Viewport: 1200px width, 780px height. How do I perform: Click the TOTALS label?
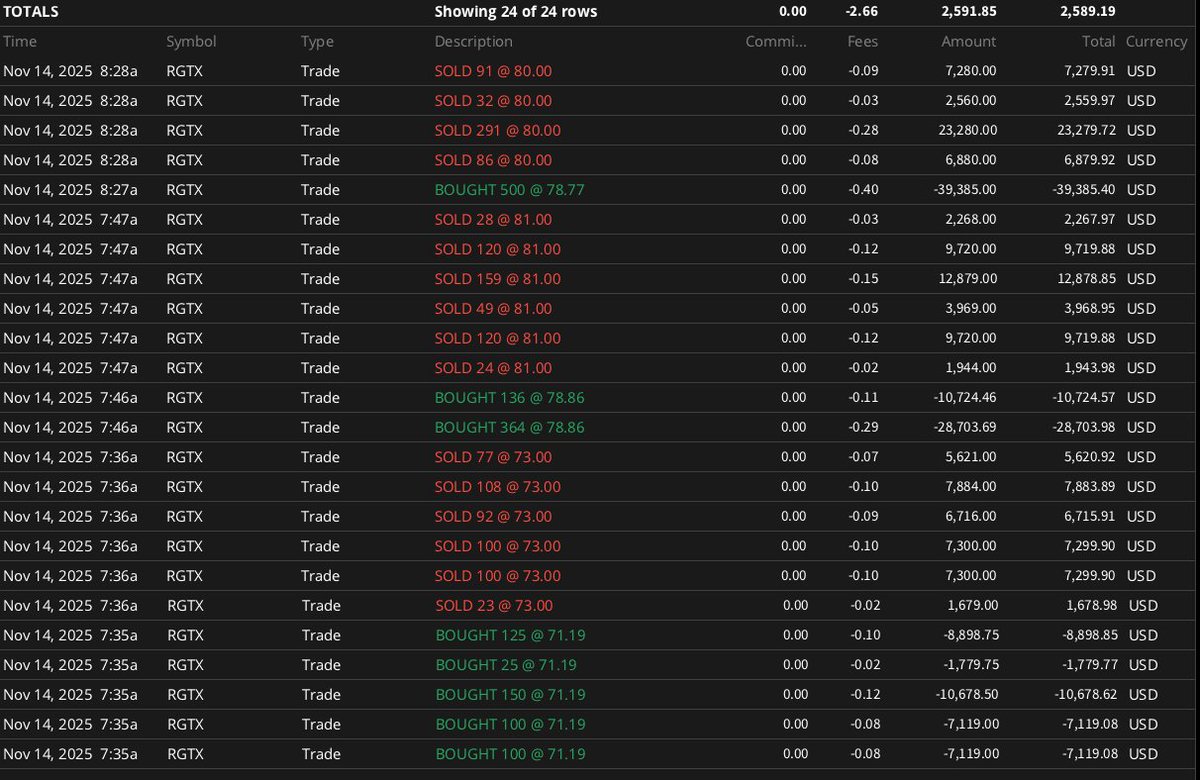tap(31, 12)
